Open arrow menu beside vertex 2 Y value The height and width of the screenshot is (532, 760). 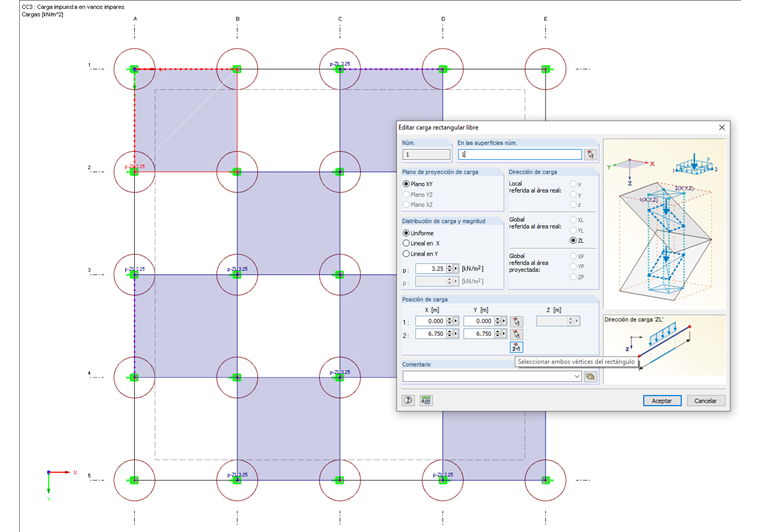coord(504,334)
